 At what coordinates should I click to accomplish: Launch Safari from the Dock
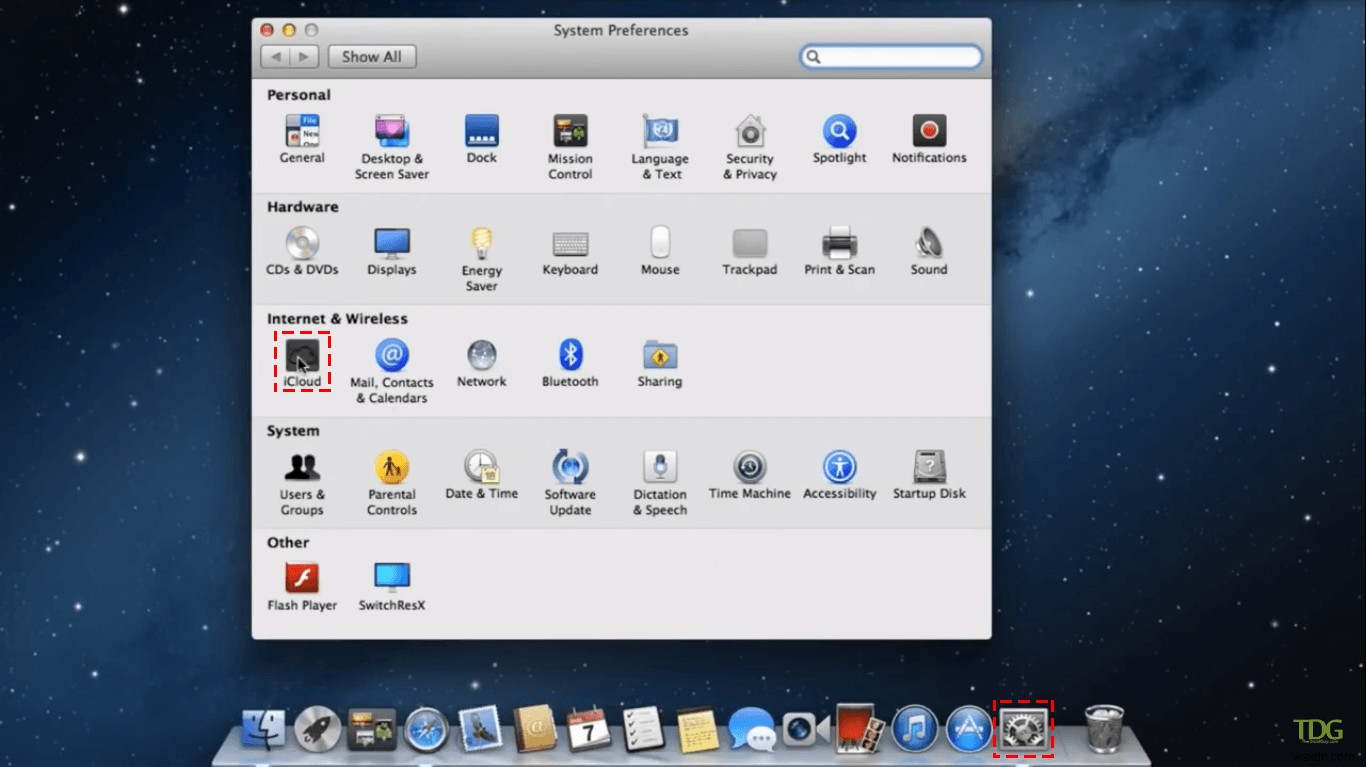[424, 729]
